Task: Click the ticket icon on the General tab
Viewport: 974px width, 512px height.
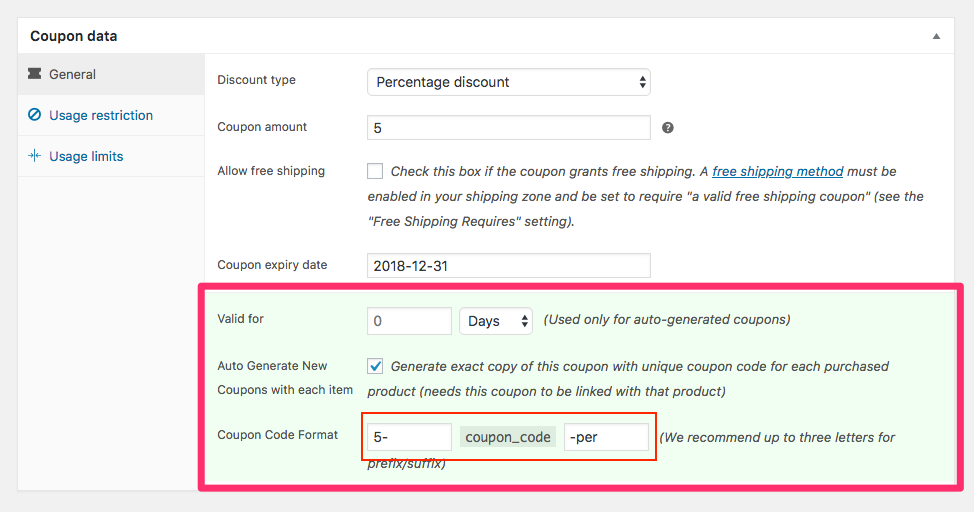Action: point(35,74)
